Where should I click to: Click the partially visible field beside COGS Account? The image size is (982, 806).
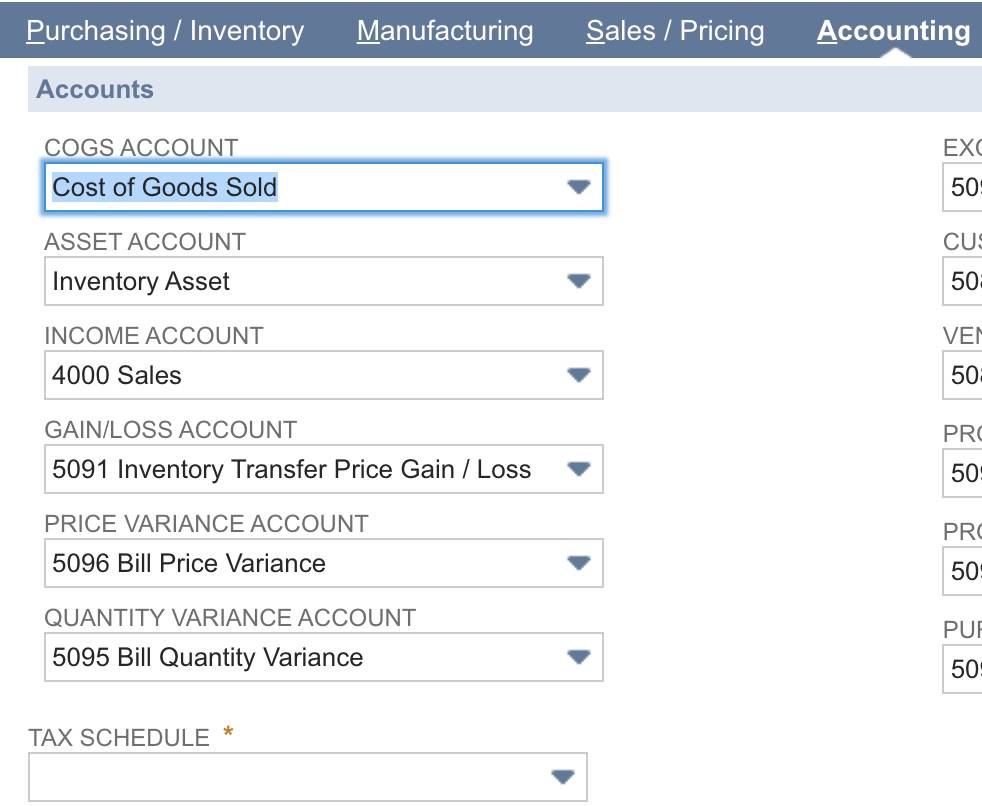tap(963, 187)
